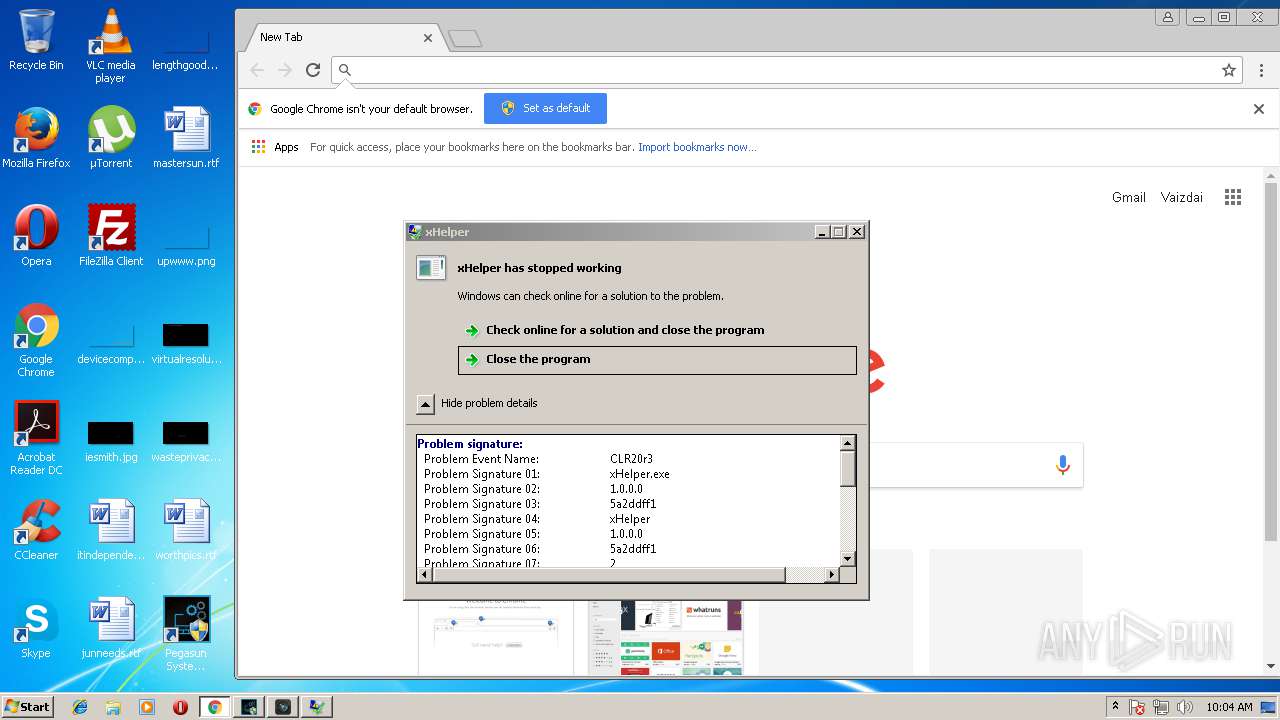The height and width of the screenshot is (720, 1280).
Task: Open VLC media player shortcut
Action: [110, 46]
